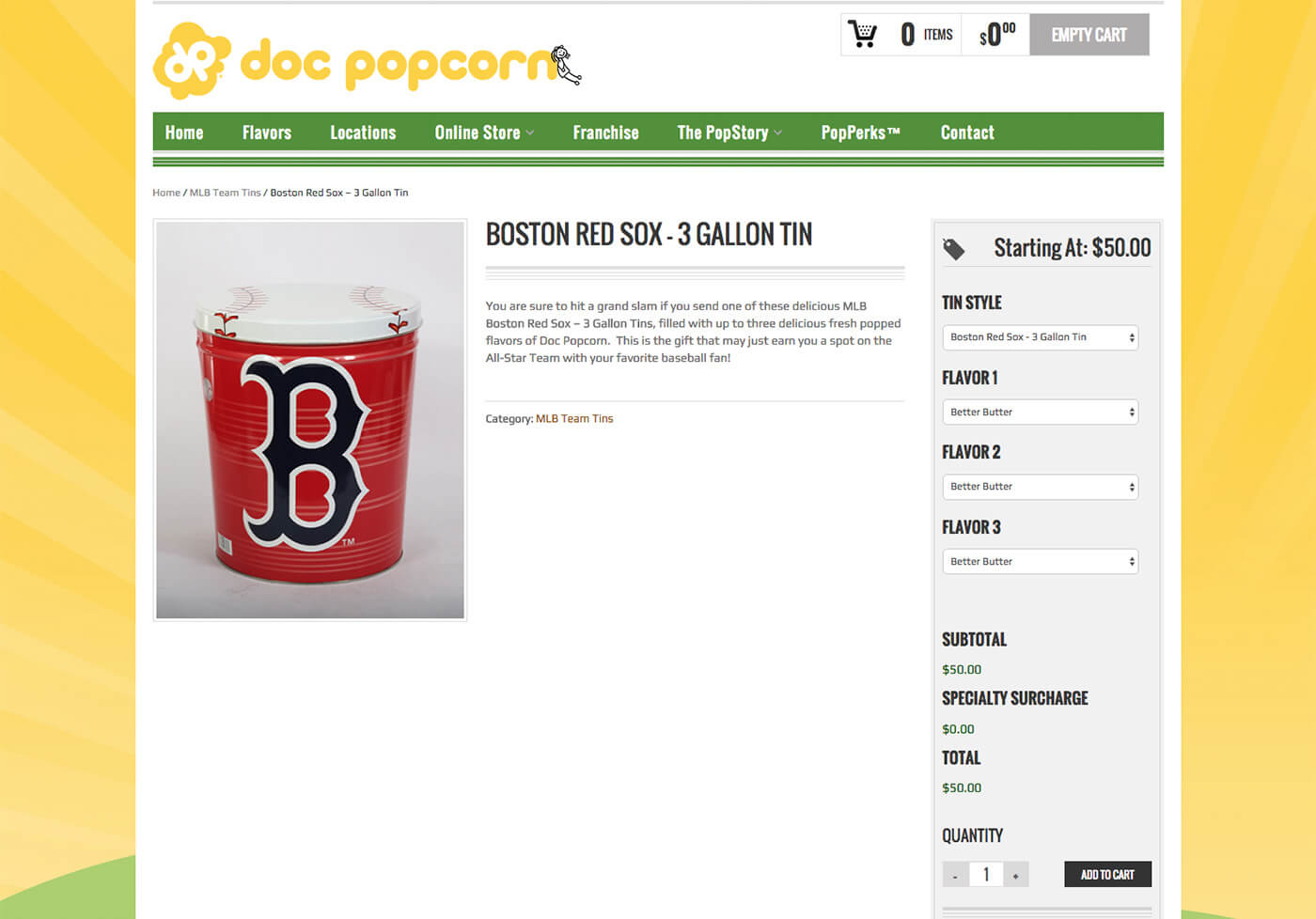Expand the Online Store menu

click(484, 132)
